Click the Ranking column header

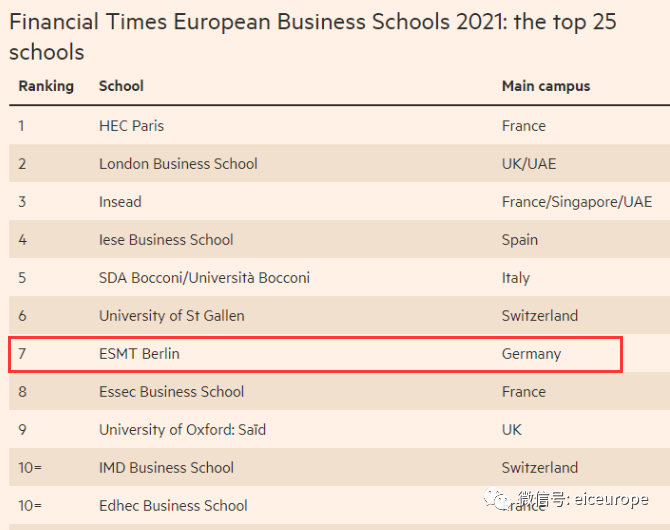coord(46,86)
